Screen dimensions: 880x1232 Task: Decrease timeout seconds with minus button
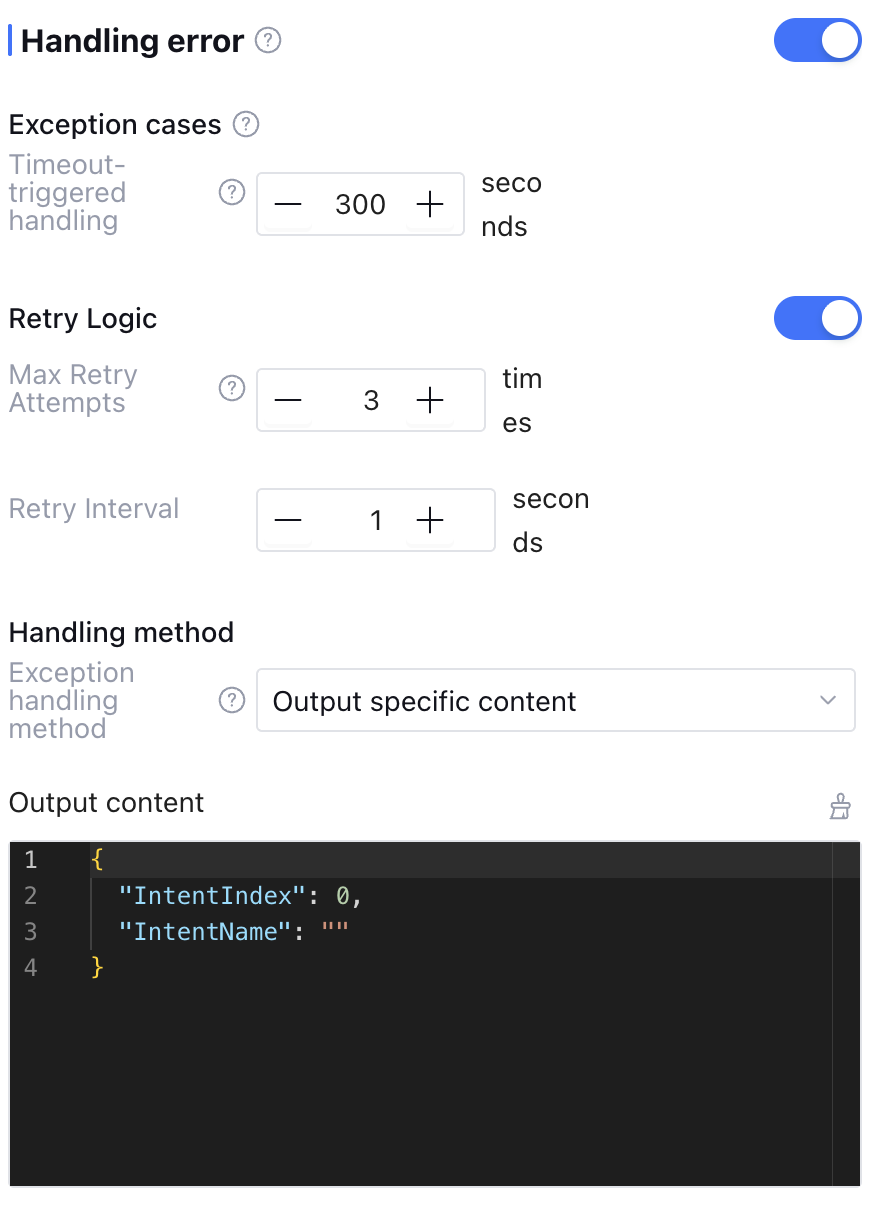coord(288,204)
